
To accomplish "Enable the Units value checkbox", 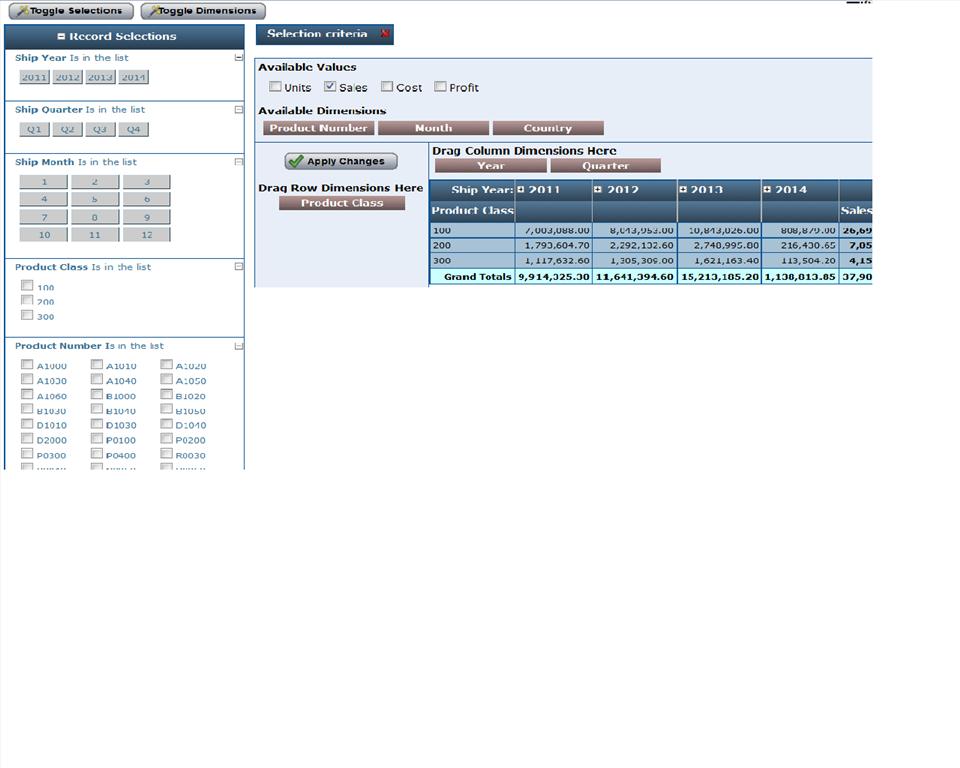I will pos(275,87).
